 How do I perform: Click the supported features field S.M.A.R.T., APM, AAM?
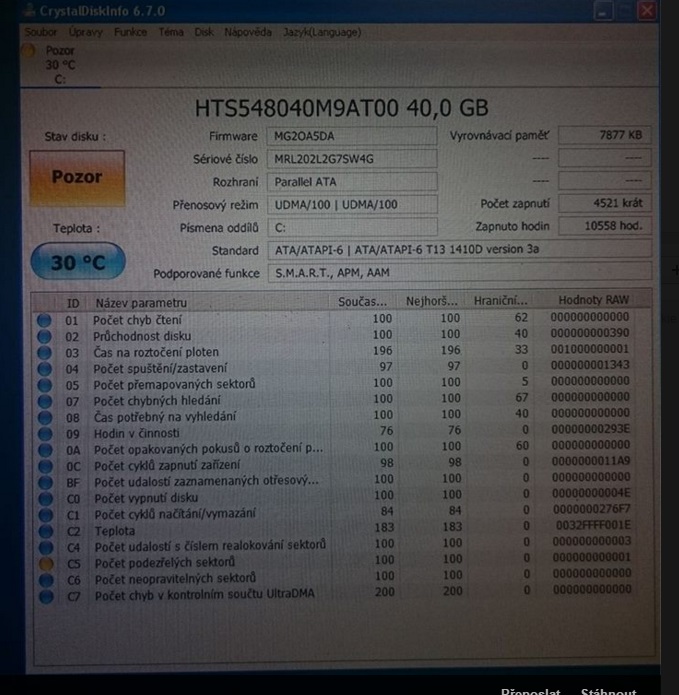pyautogui.click(x=460, y=273)
